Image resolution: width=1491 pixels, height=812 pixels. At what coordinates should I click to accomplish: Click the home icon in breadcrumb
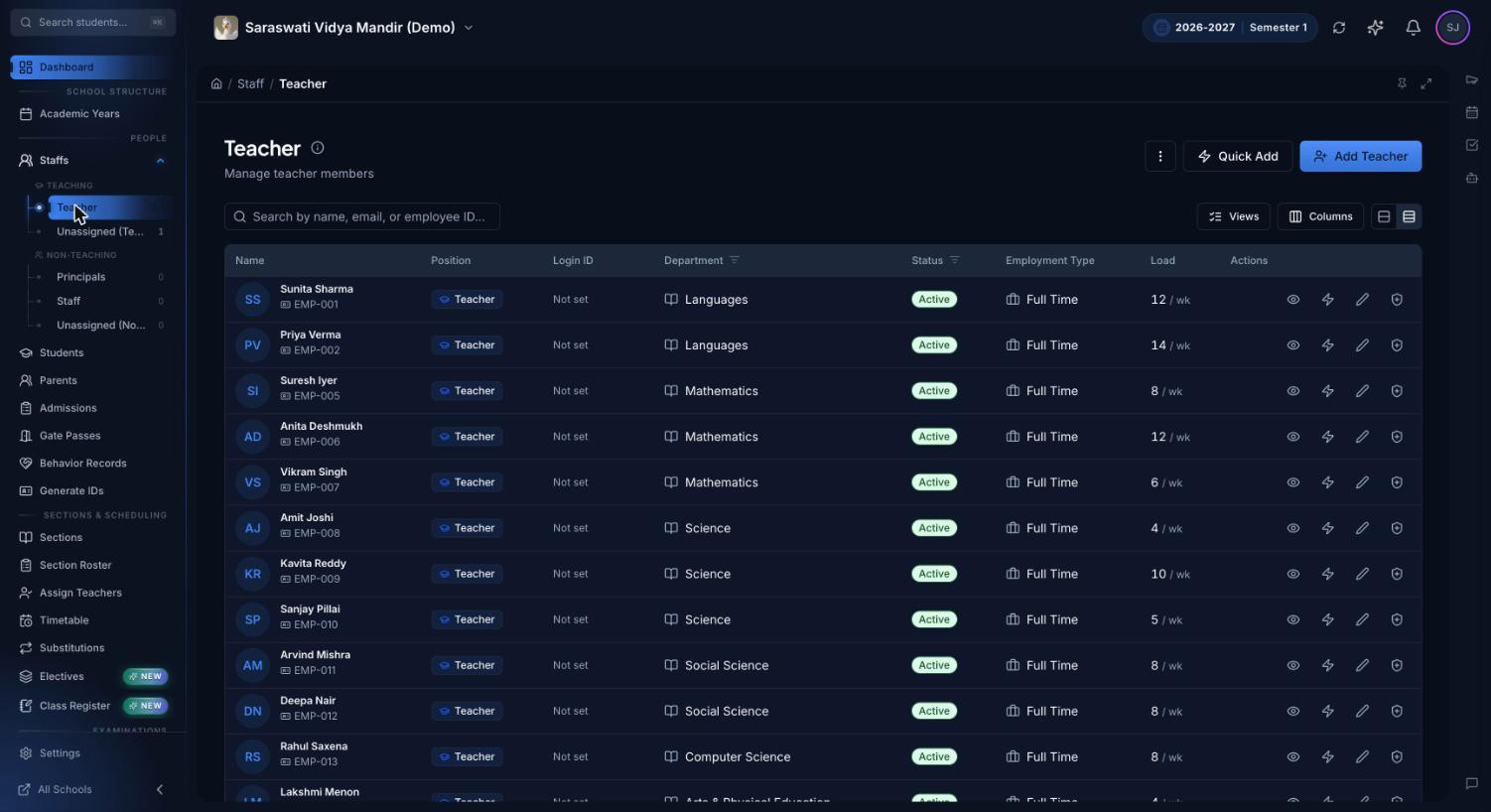216,84
